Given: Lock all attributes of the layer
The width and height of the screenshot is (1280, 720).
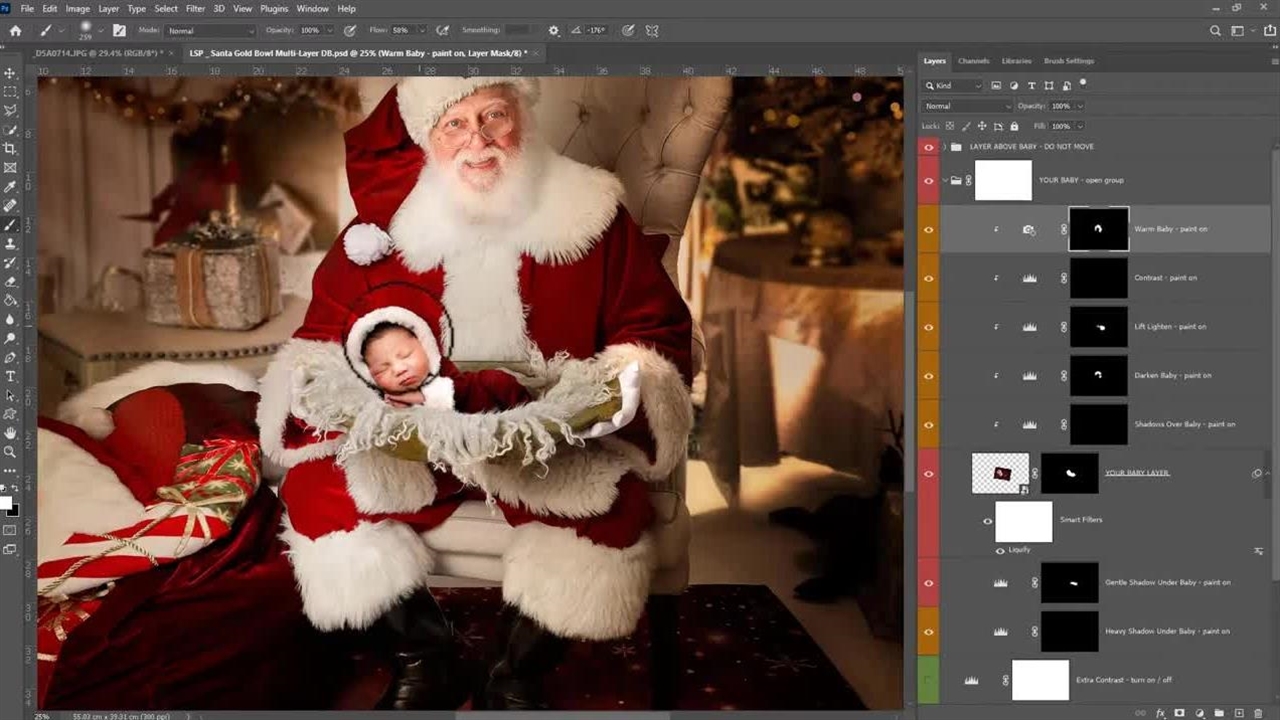Looking at the screenshot, I should point(1014,126).
